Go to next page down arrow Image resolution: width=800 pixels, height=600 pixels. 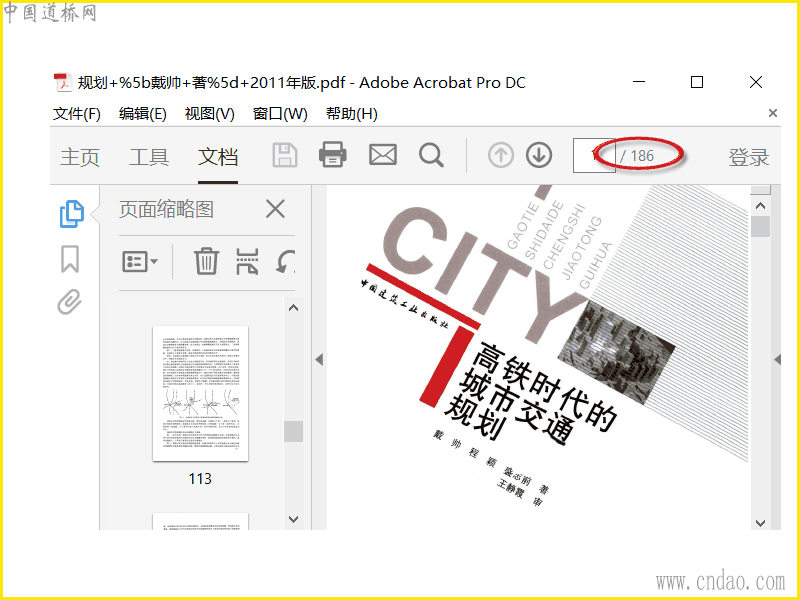[x=539, y=155]
